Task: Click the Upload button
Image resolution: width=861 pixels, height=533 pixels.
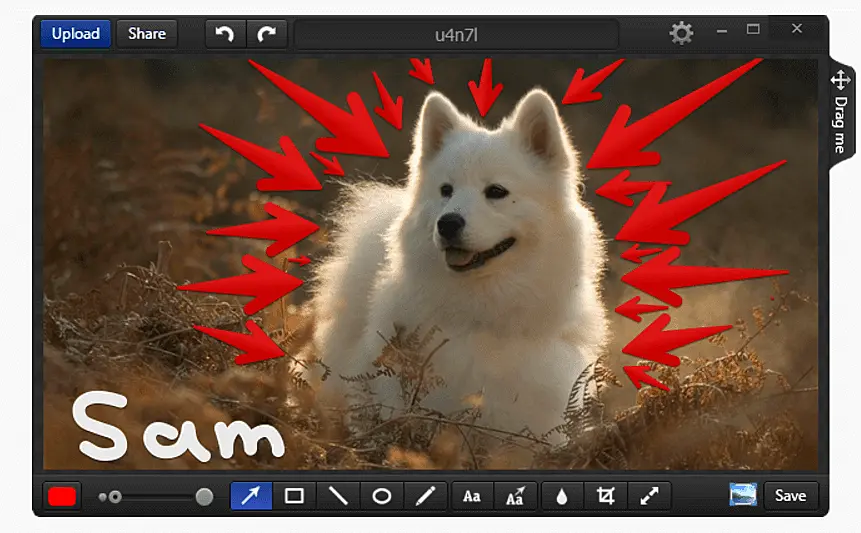Action: point(76,34)
